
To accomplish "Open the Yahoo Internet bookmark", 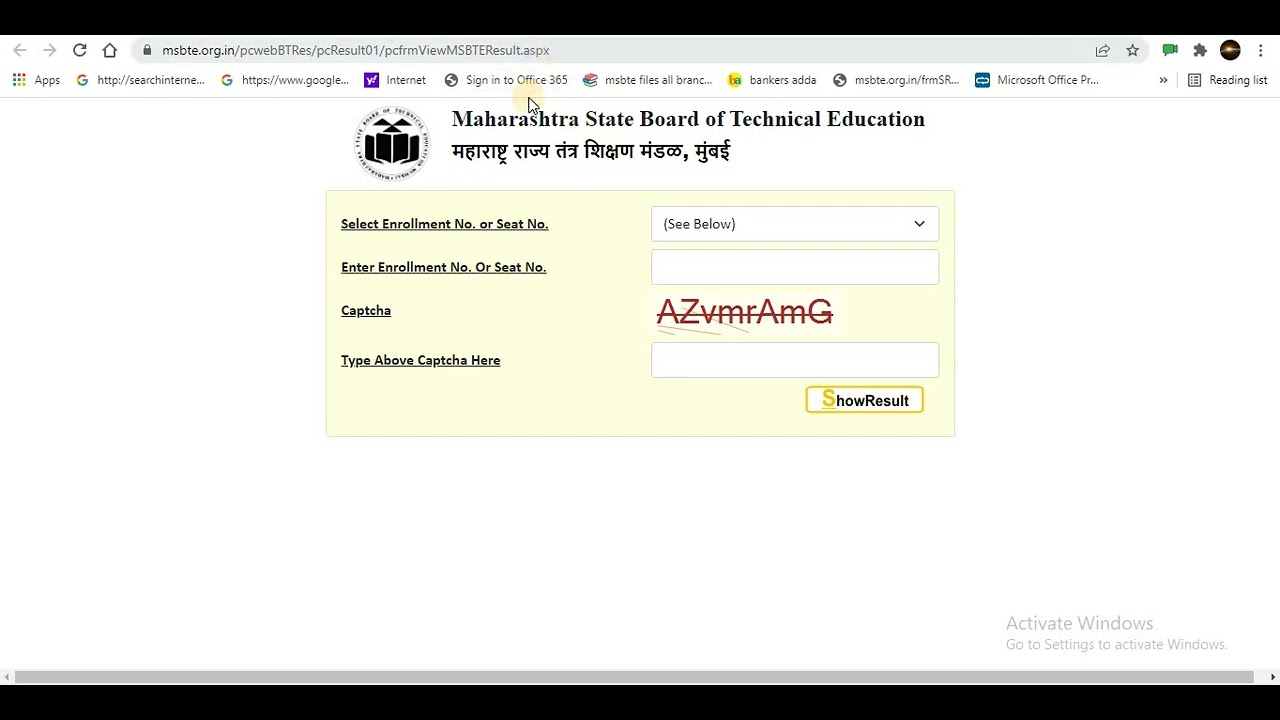I will pyautogui.click(x=395, y=80).
